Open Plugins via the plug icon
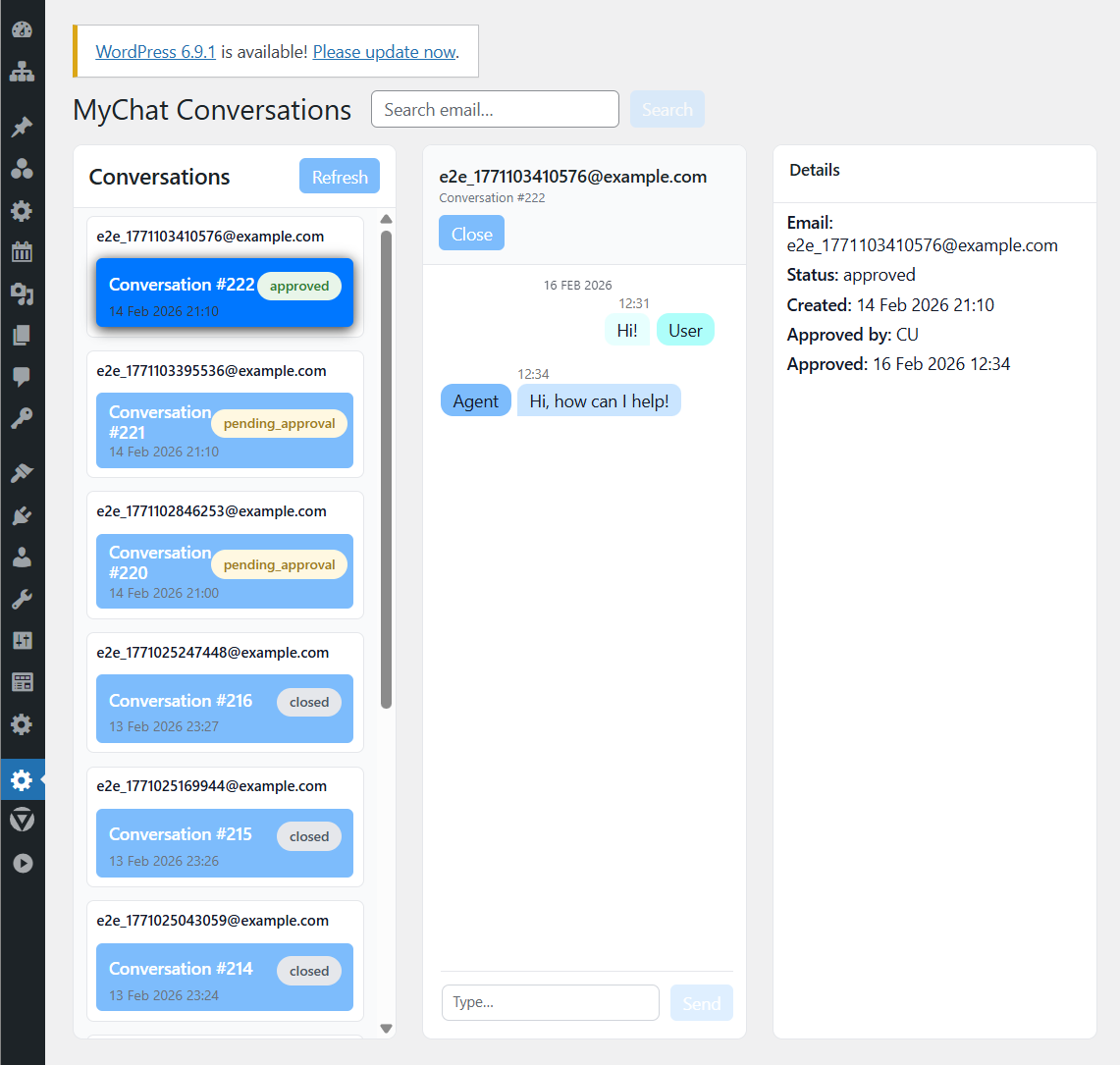The height and width of the screenshot is (1065, 1120). 22,515
